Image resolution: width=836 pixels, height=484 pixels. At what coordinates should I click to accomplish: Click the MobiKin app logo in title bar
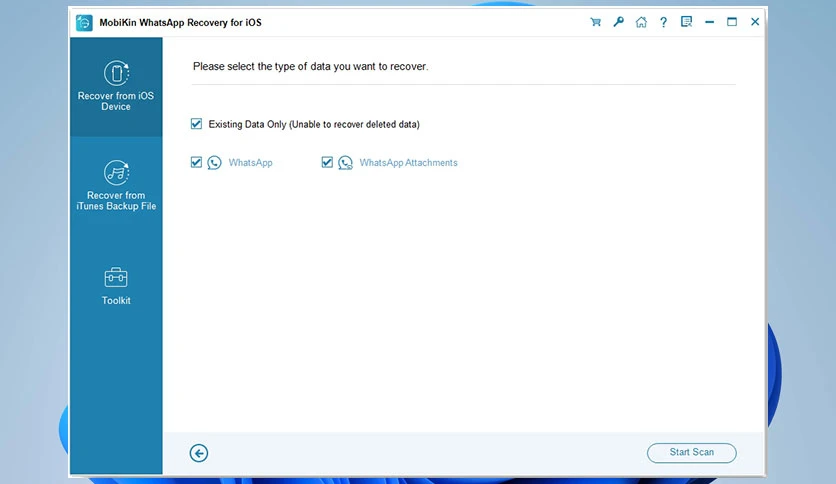[x=84, y=23]
